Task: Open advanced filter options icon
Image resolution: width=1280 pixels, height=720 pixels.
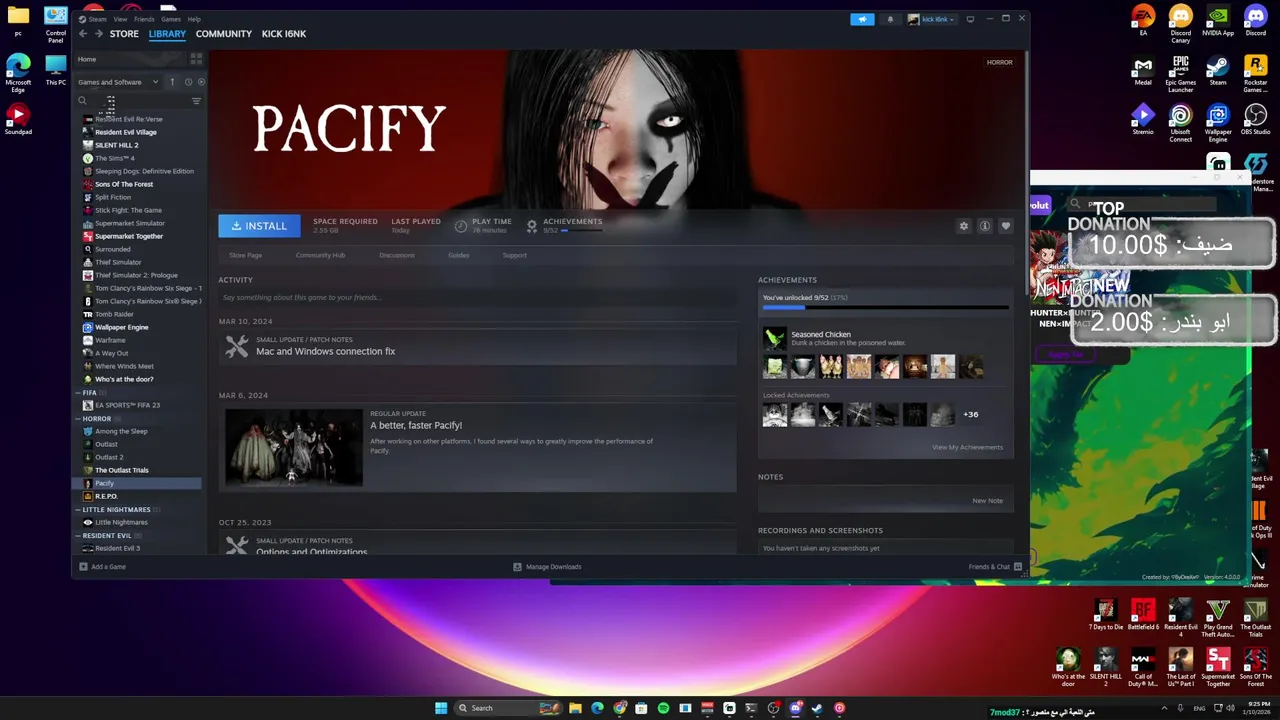Action: [x=196, y=101]
